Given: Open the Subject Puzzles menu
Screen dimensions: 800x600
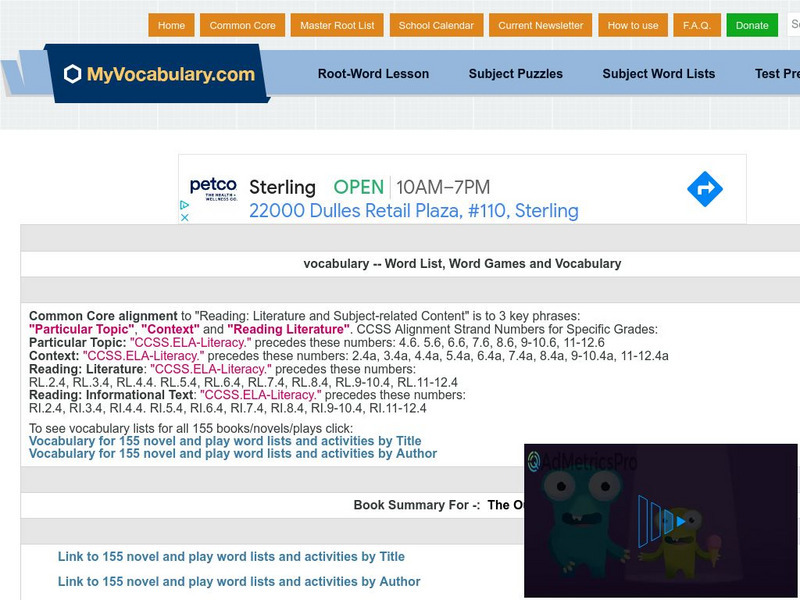Looking at the screenshot, I should [515, 73].
